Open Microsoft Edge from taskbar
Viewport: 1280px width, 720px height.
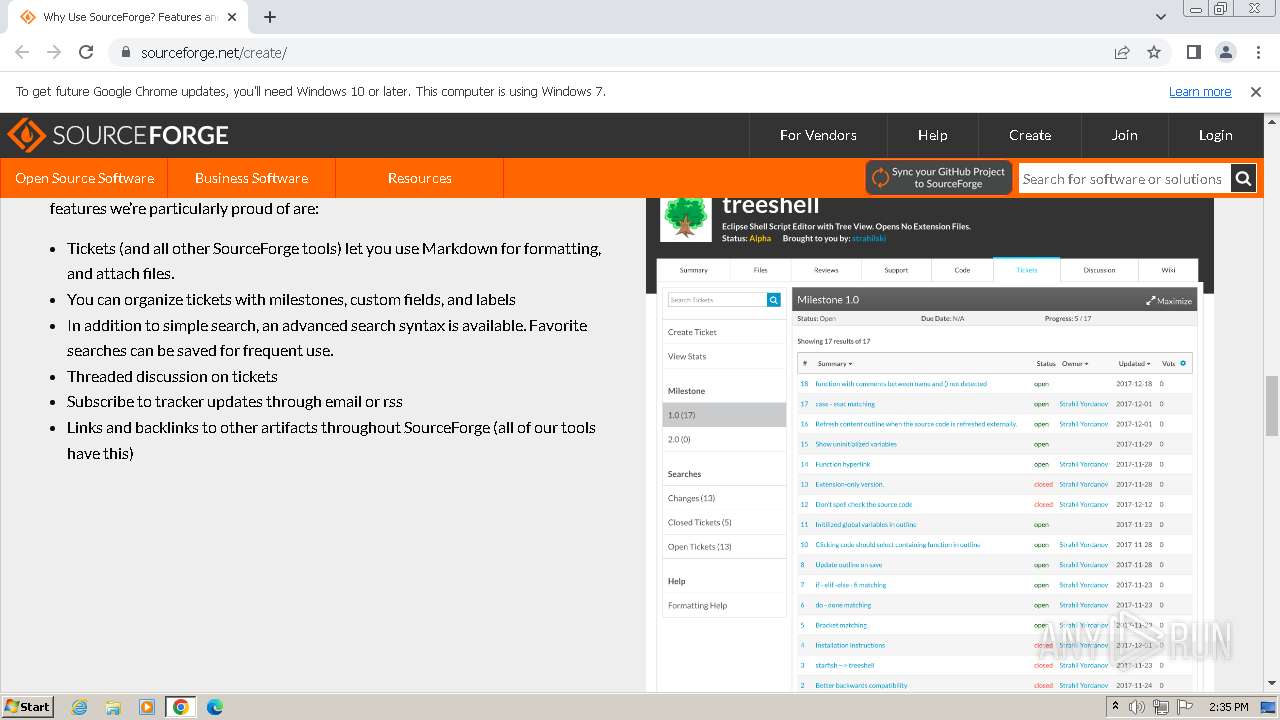215,707
